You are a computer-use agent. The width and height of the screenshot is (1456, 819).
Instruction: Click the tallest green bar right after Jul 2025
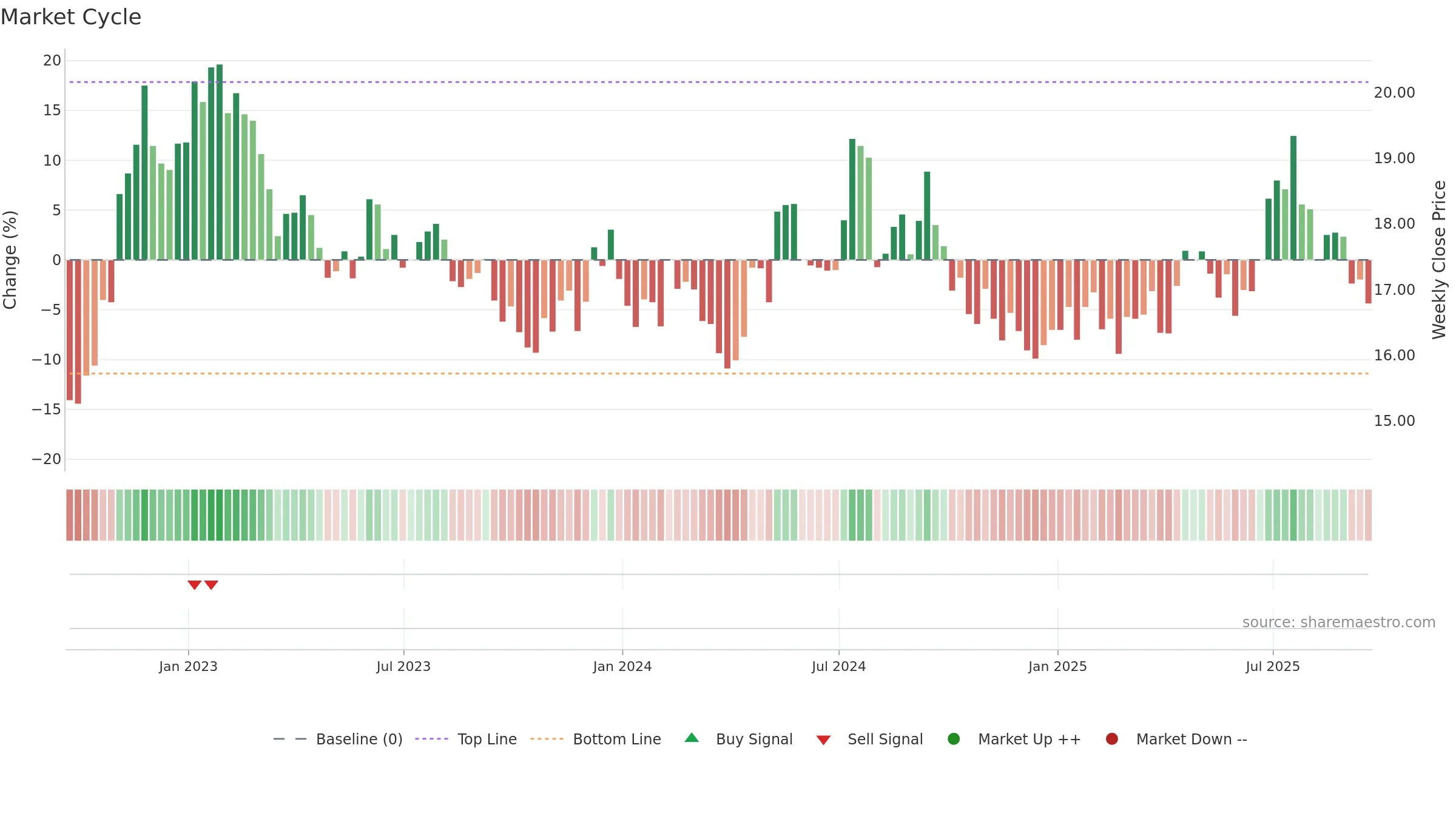click(x=1293, y=198)
